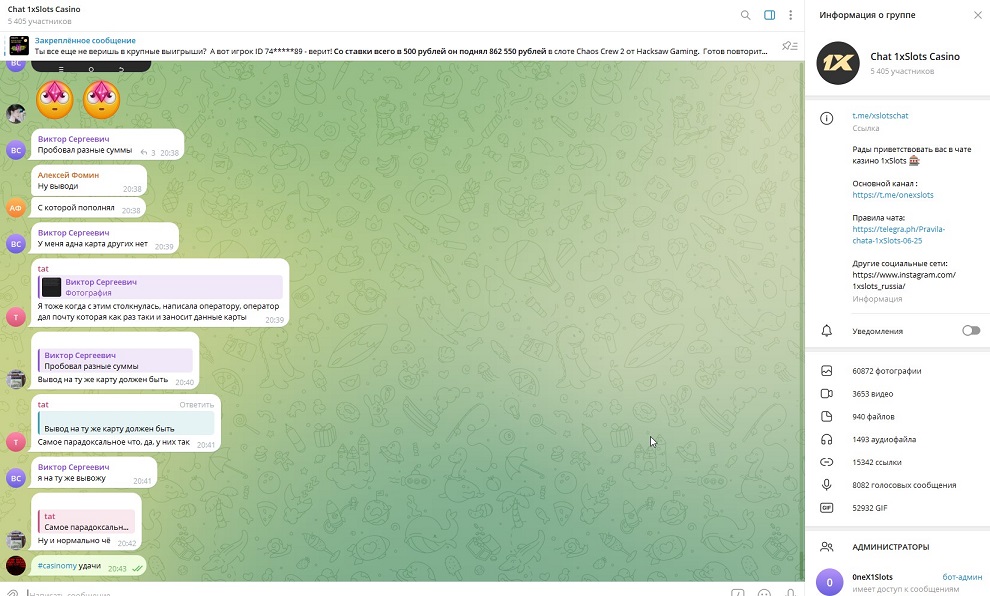990x596 pixels.
Task: Open the #casinomy hashtag
Action: pos(57,566)
